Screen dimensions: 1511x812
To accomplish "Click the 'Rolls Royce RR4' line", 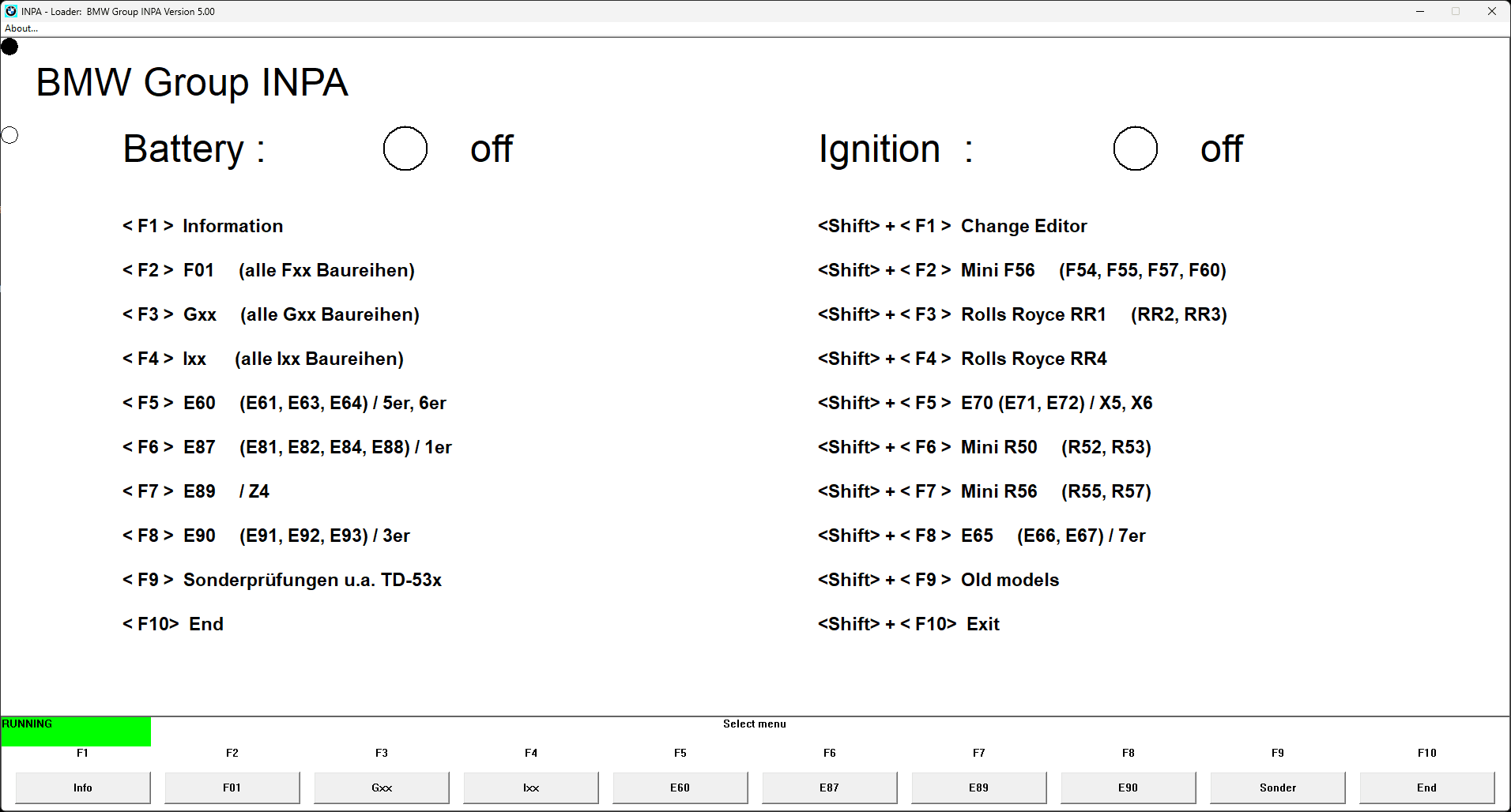I will click(x=963, y=359).
